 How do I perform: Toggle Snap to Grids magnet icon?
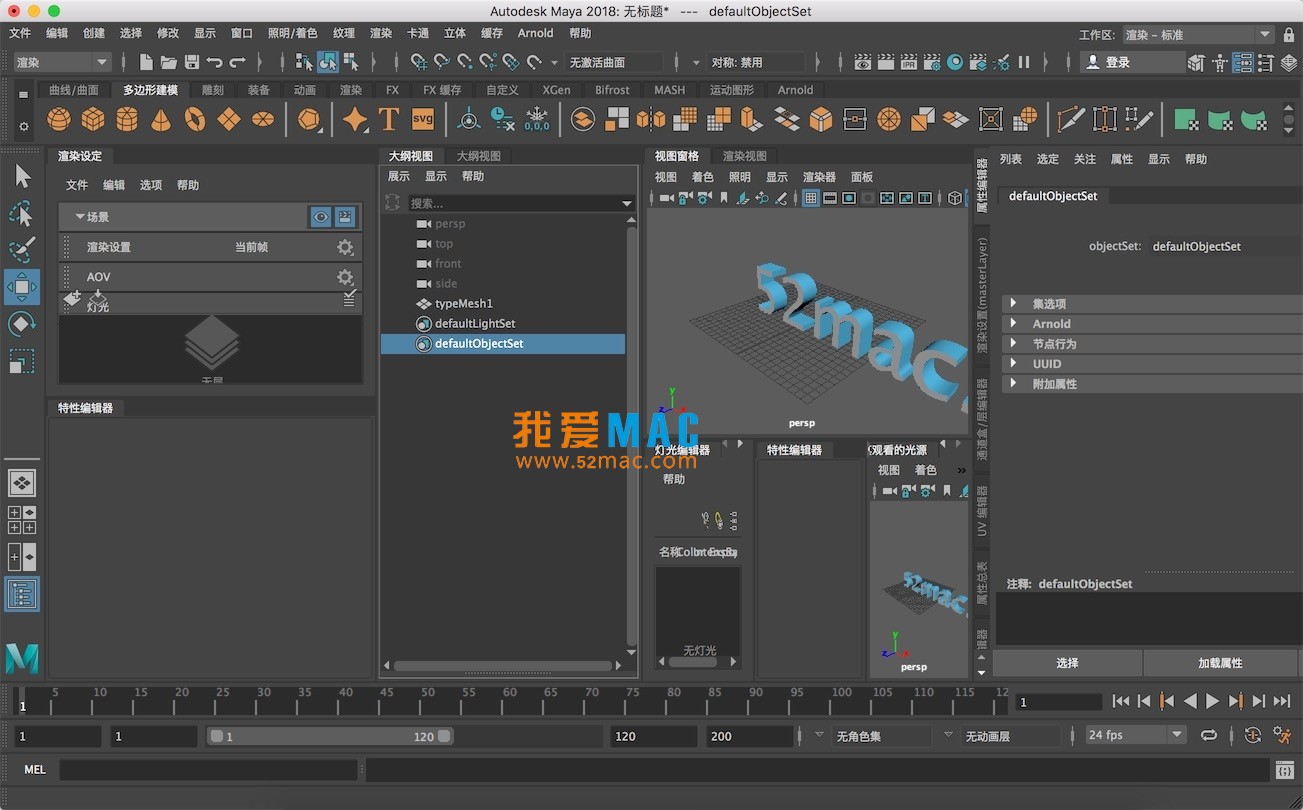[x=418, y=62]
